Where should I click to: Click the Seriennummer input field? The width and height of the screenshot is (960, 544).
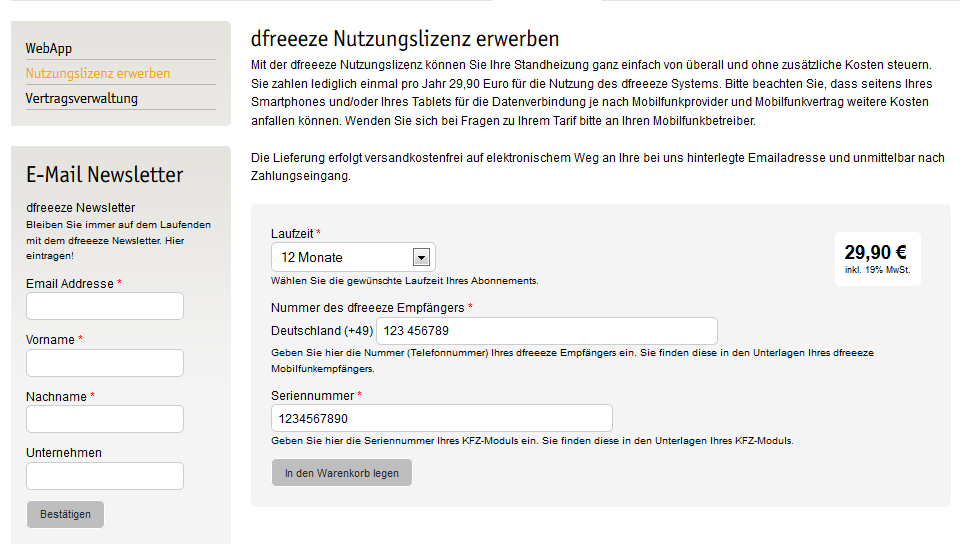[x=441, y=419]
